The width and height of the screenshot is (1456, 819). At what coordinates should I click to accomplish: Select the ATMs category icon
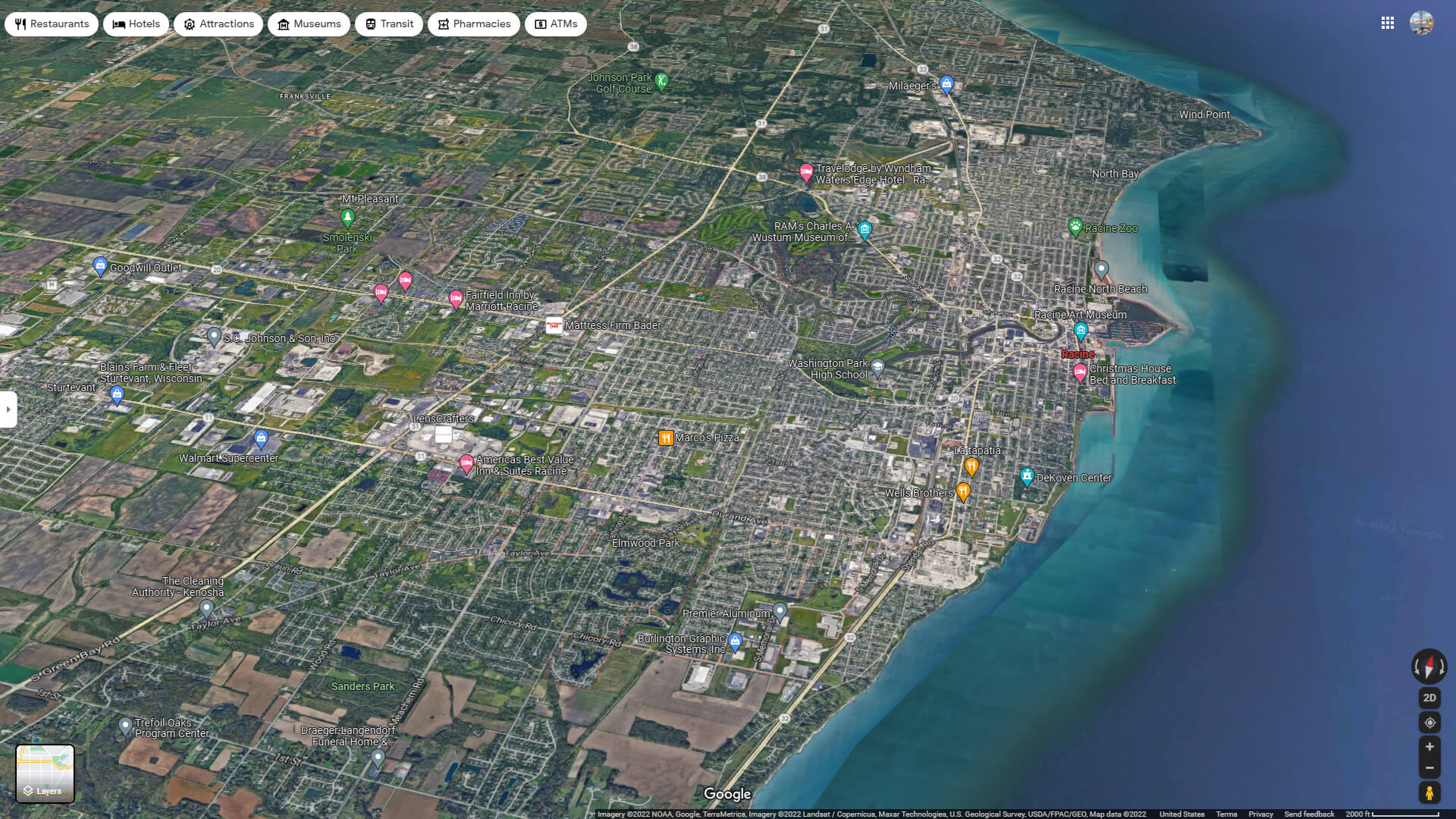tap(541, 24)
